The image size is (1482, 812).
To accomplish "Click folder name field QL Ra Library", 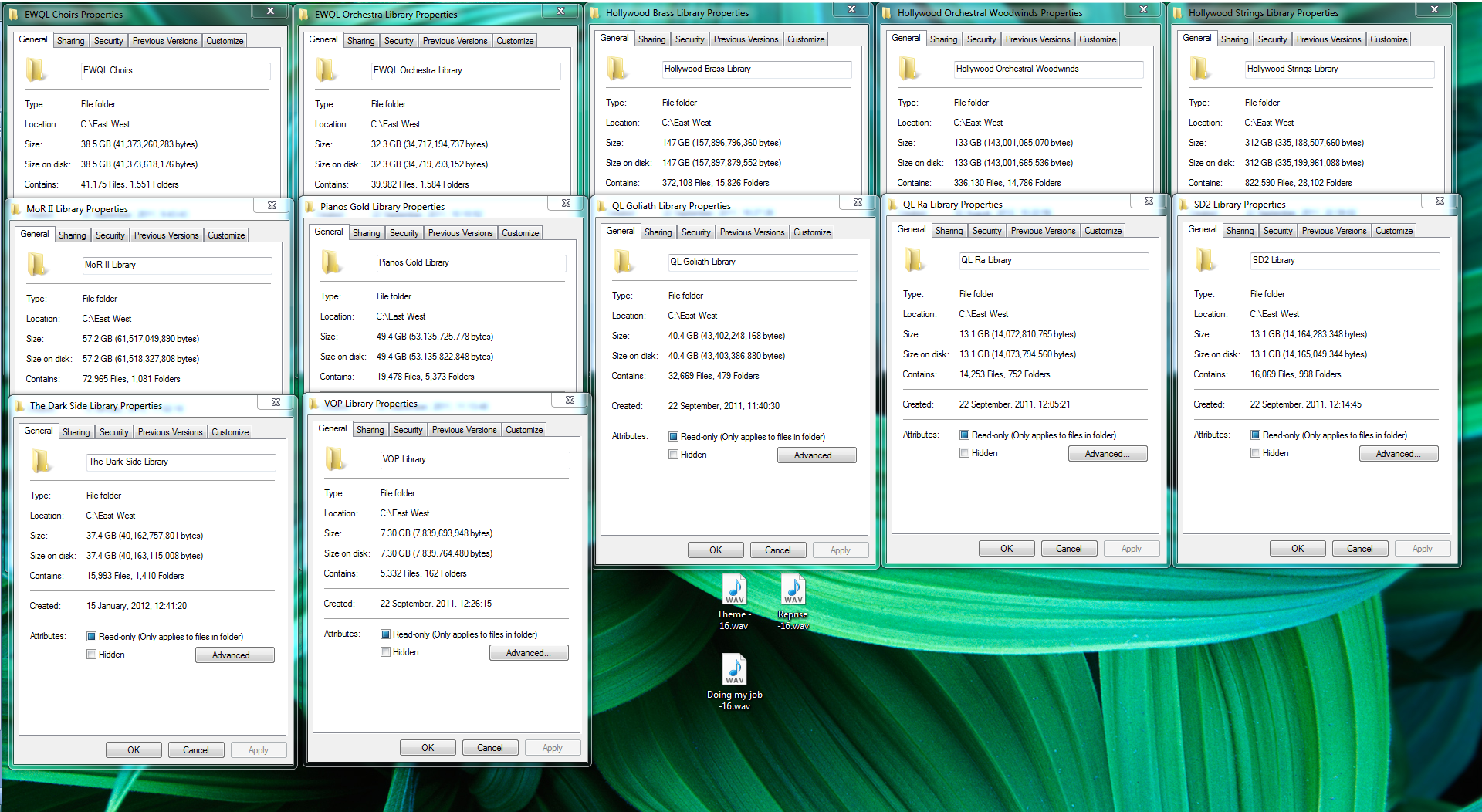I will point(1054,260).
